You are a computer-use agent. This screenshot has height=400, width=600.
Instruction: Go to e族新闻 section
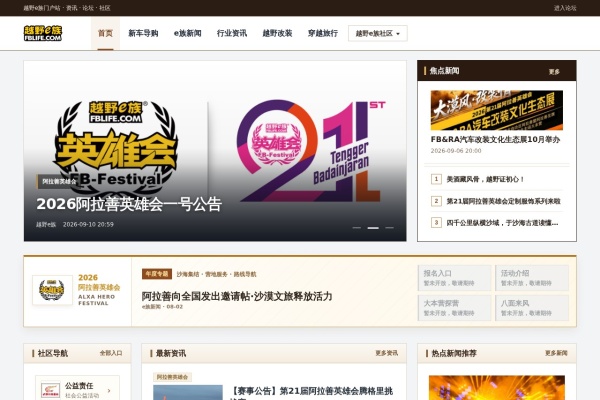pos(188,33)
